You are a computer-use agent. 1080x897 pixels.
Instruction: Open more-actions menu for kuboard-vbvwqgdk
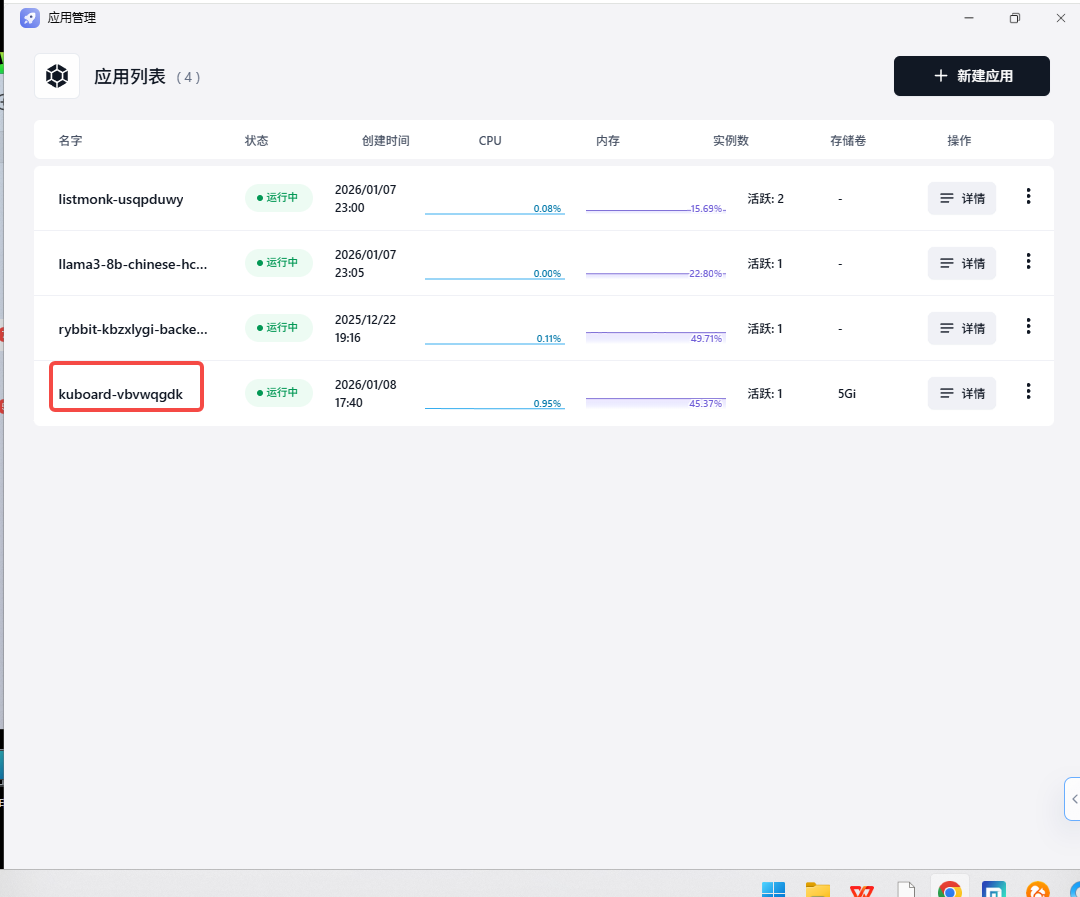pyautogui.click(x=1028, y=391)
